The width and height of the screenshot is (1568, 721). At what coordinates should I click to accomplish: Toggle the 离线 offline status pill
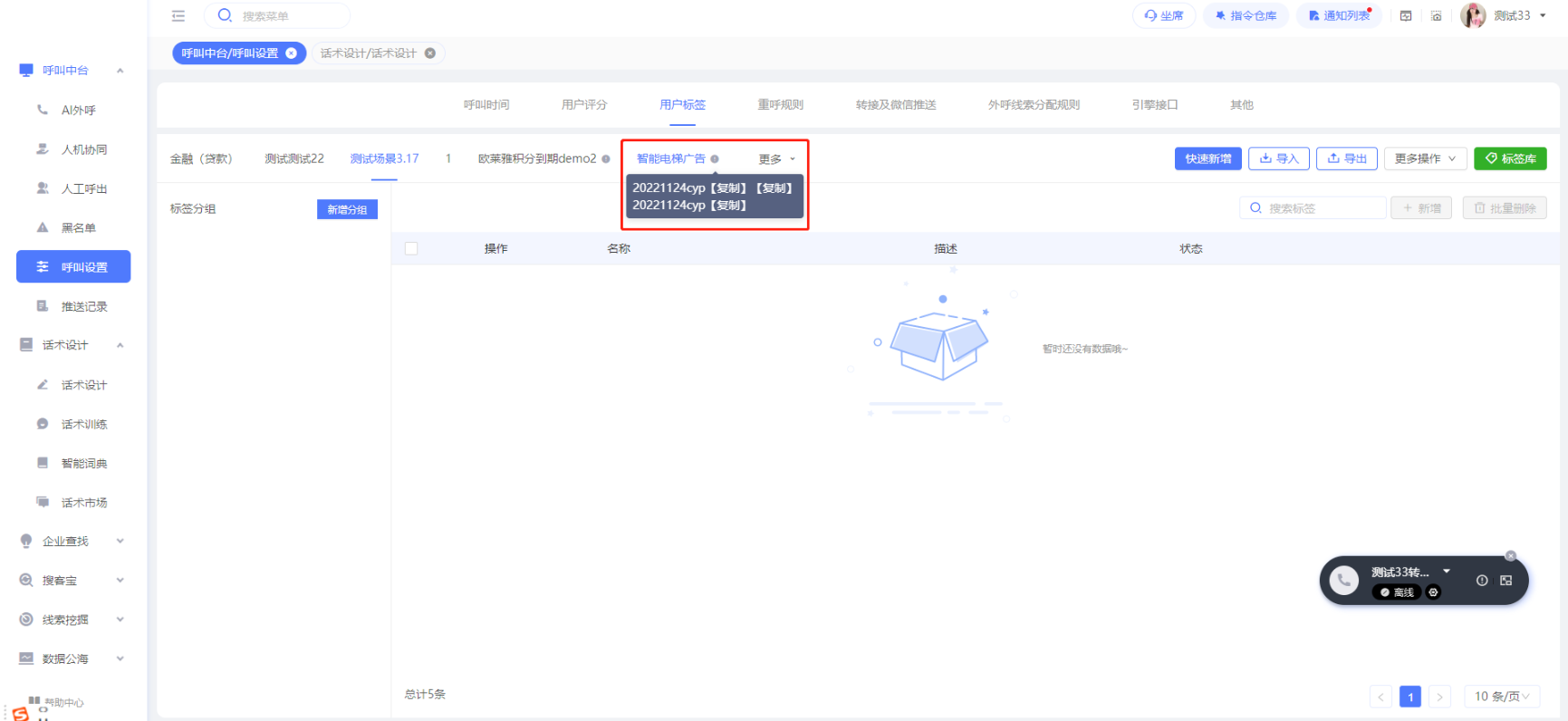(x=1395, y=592)
